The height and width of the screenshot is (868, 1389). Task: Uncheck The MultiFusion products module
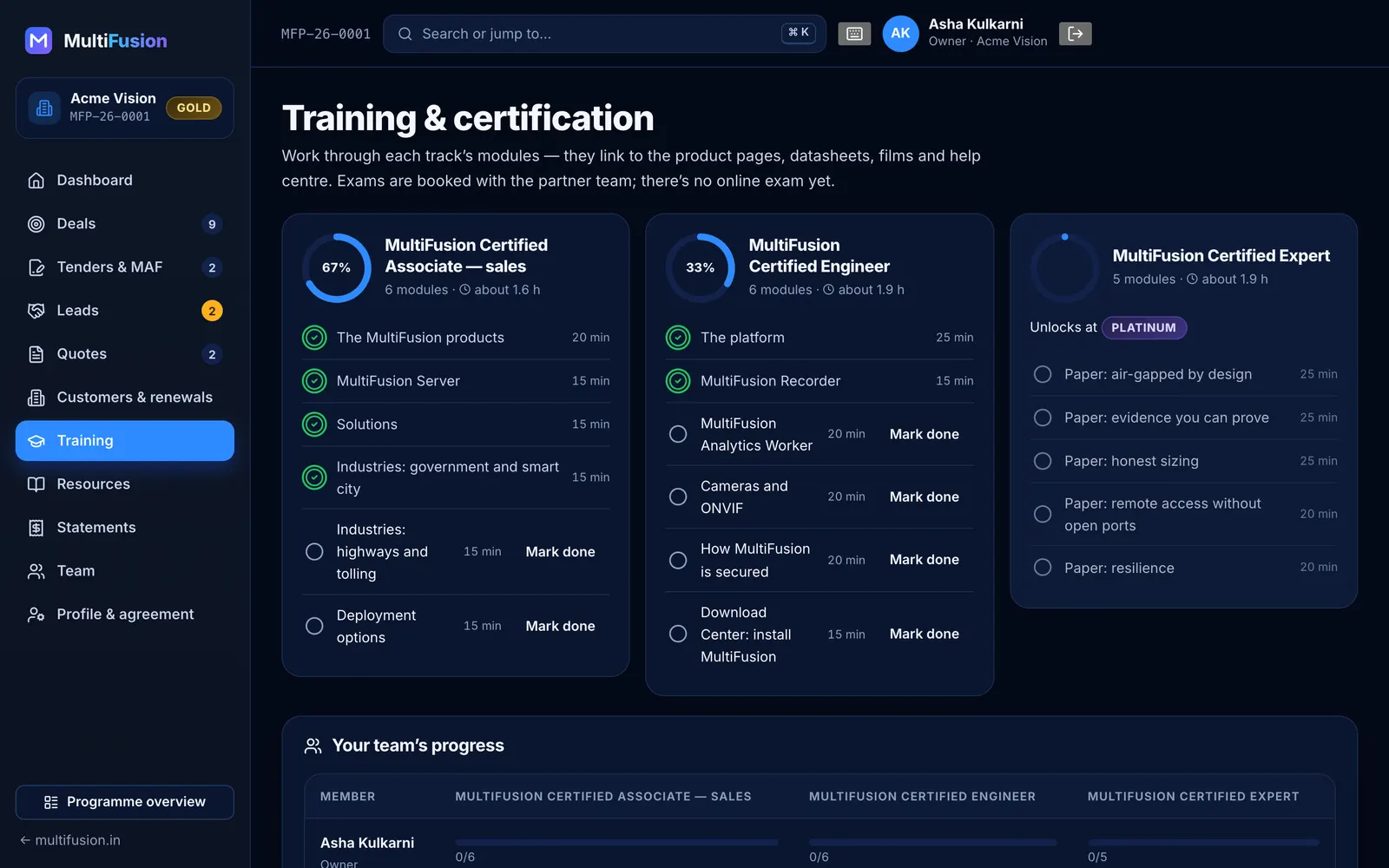pyautogui.click(x=314, y=338)
